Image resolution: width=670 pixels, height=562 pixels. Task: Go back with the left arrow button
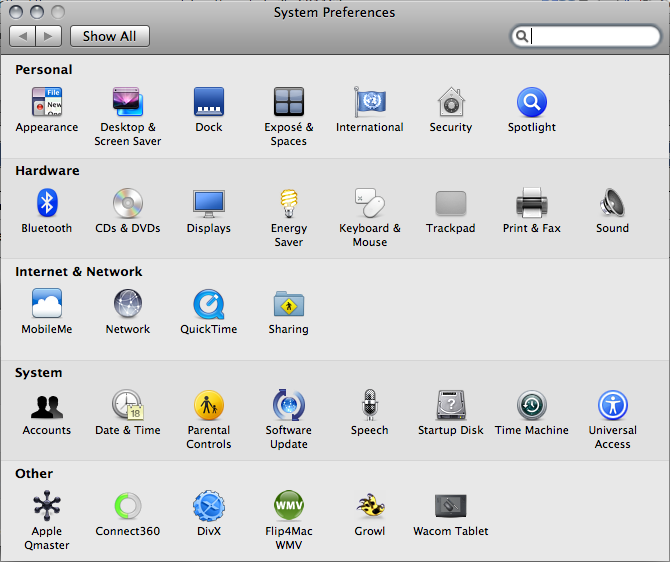coord(23,36)
